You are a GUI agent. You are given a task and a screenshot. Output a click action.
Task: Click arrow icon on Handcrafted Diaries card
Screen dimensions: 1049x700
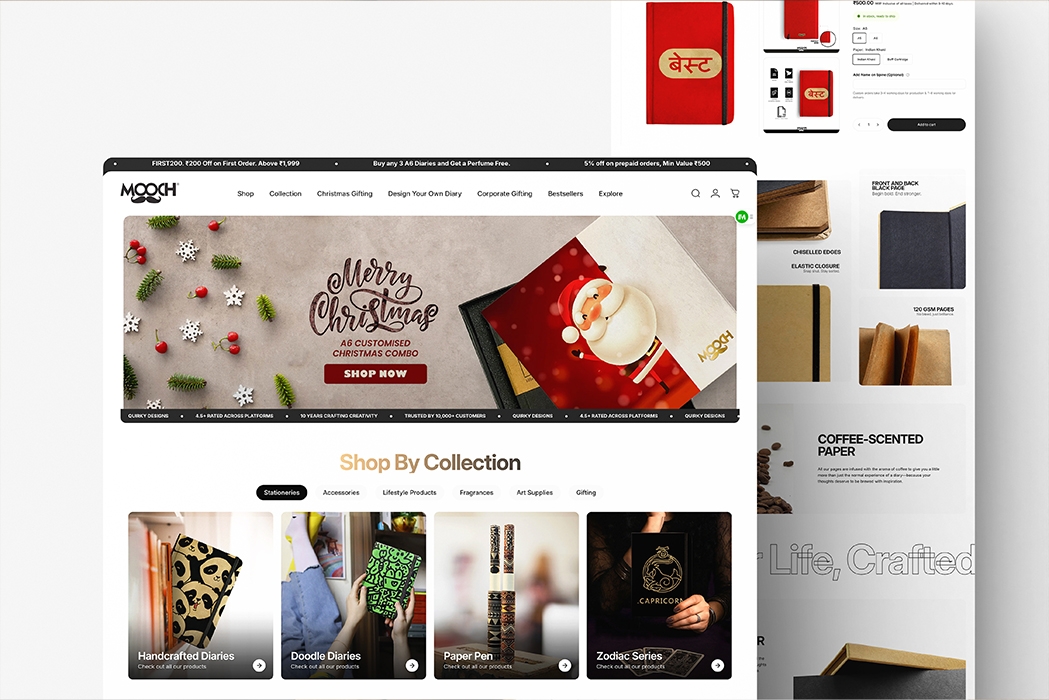(259, 665)
